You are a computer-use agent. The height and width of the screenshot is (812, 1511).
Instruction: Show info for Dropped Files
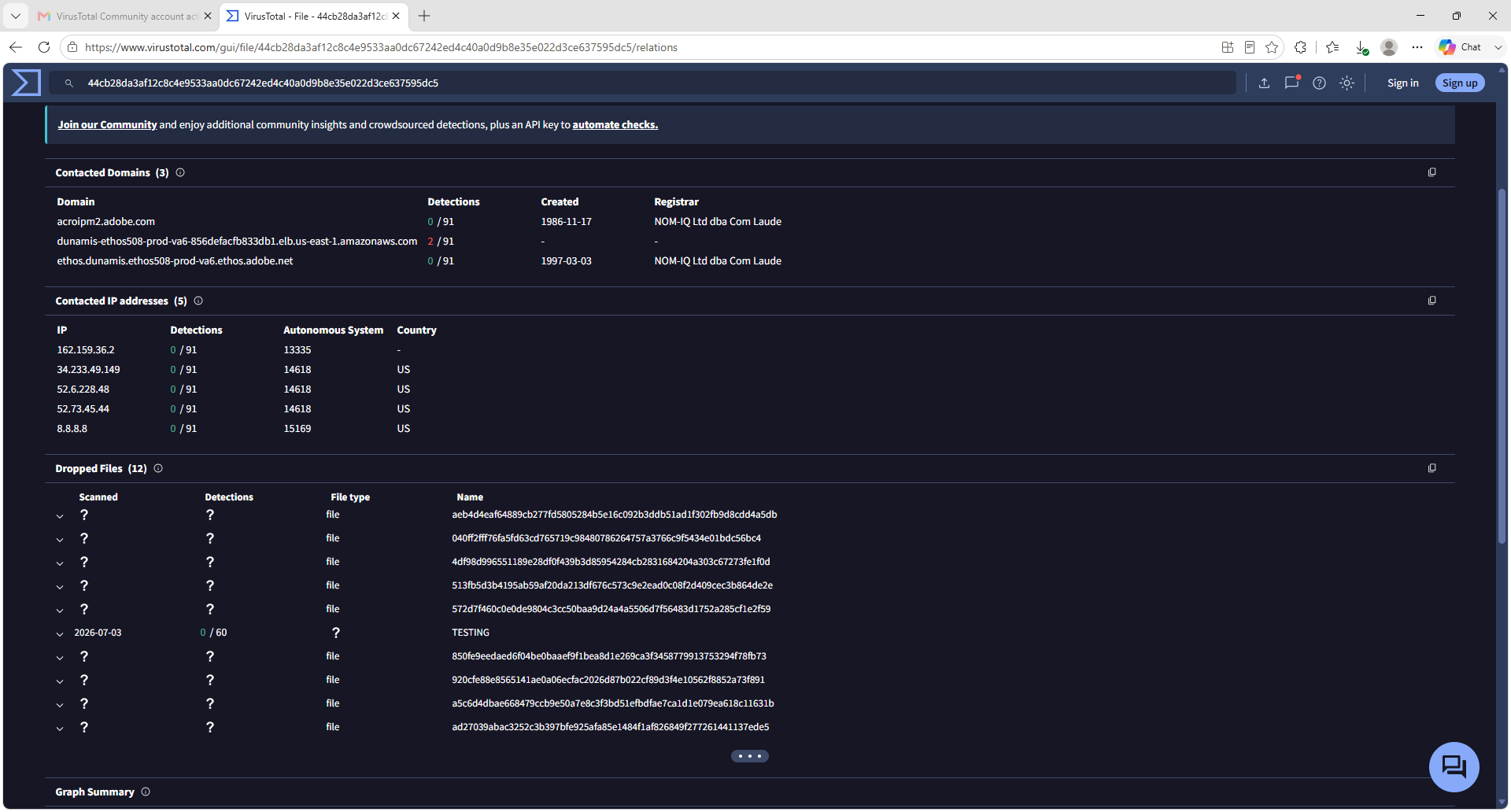point(158,468)
